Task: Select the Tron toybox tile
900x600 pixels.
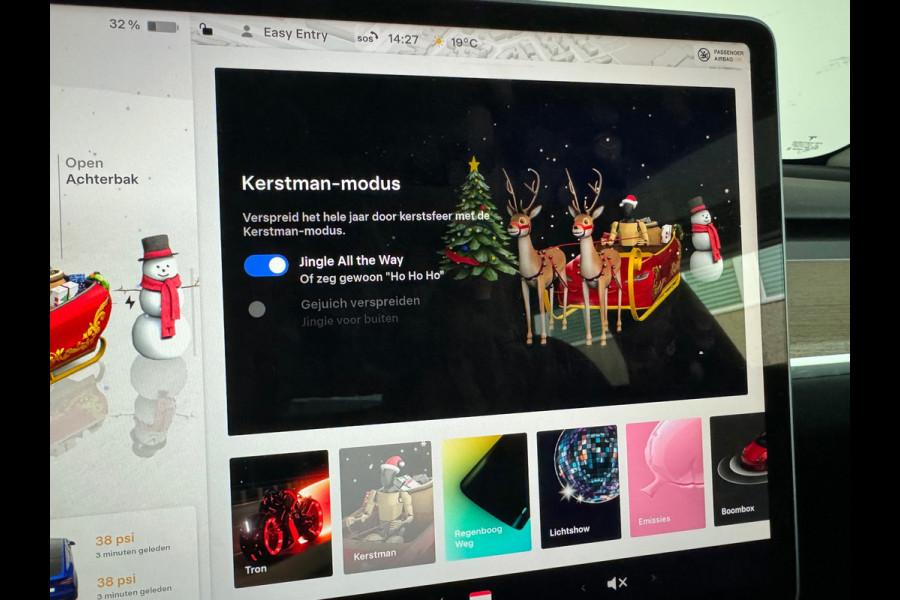Action: coord(281,518)
